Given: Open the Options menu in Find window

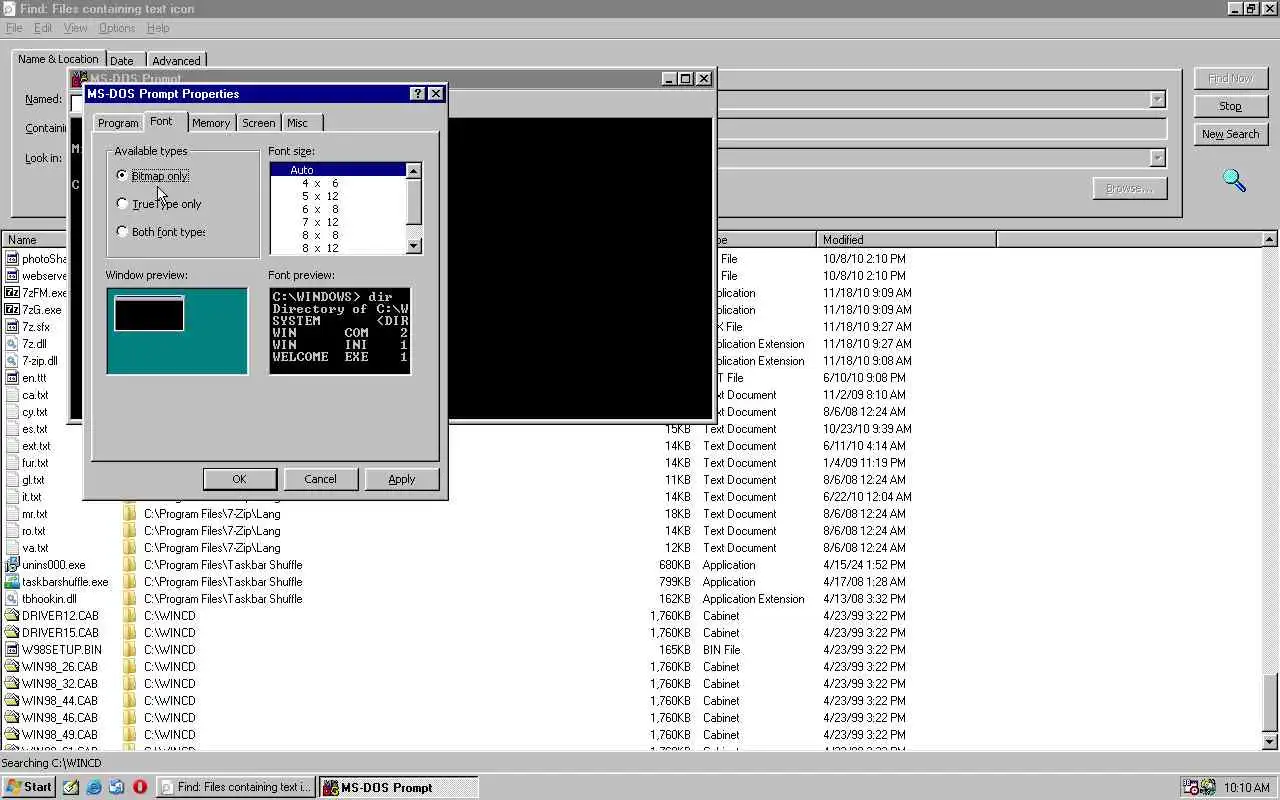Looking at the screenshot, I should [x=117, y=28].
